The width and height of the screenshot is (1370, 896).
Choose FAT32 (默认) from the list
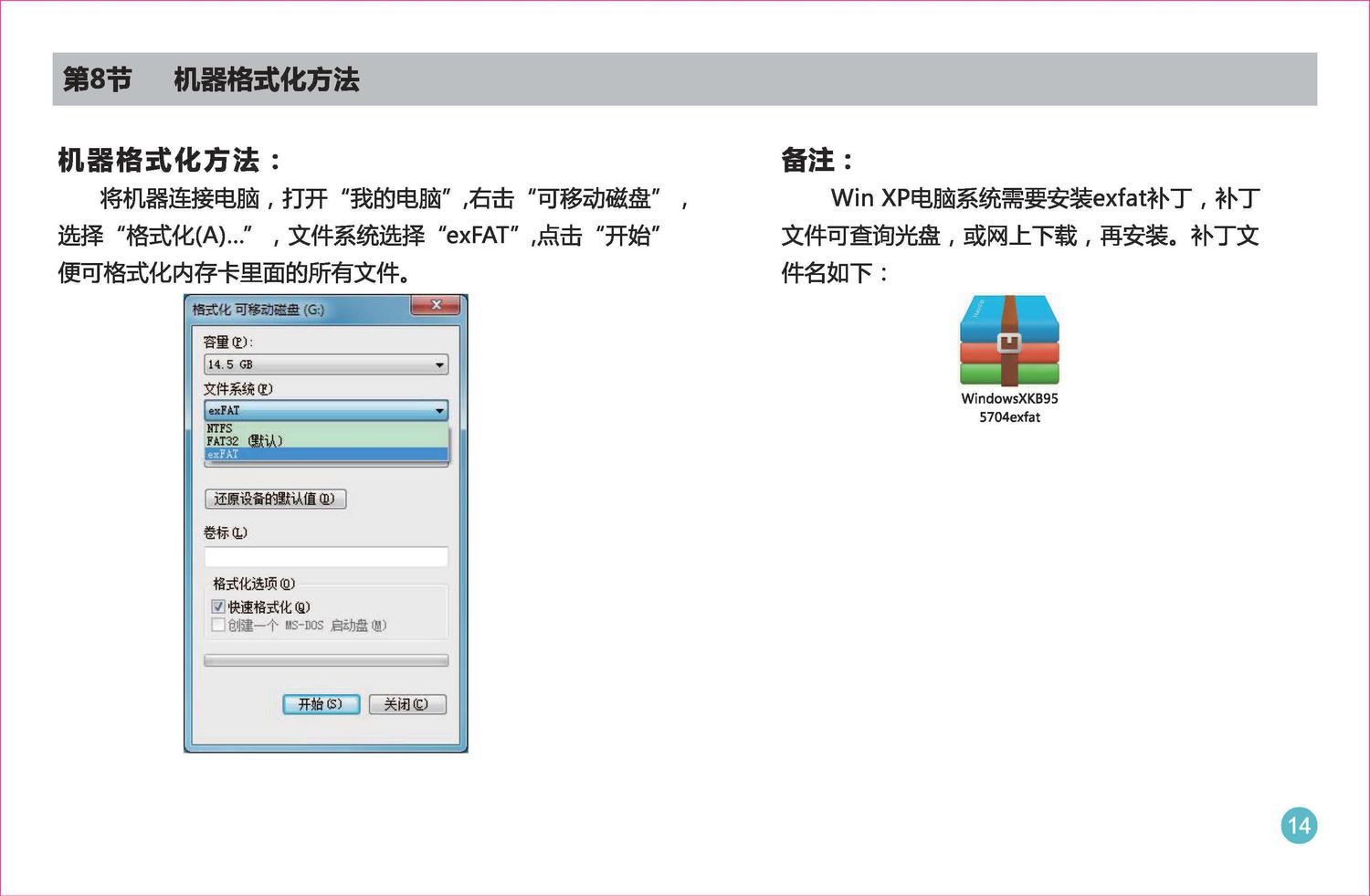326,441
